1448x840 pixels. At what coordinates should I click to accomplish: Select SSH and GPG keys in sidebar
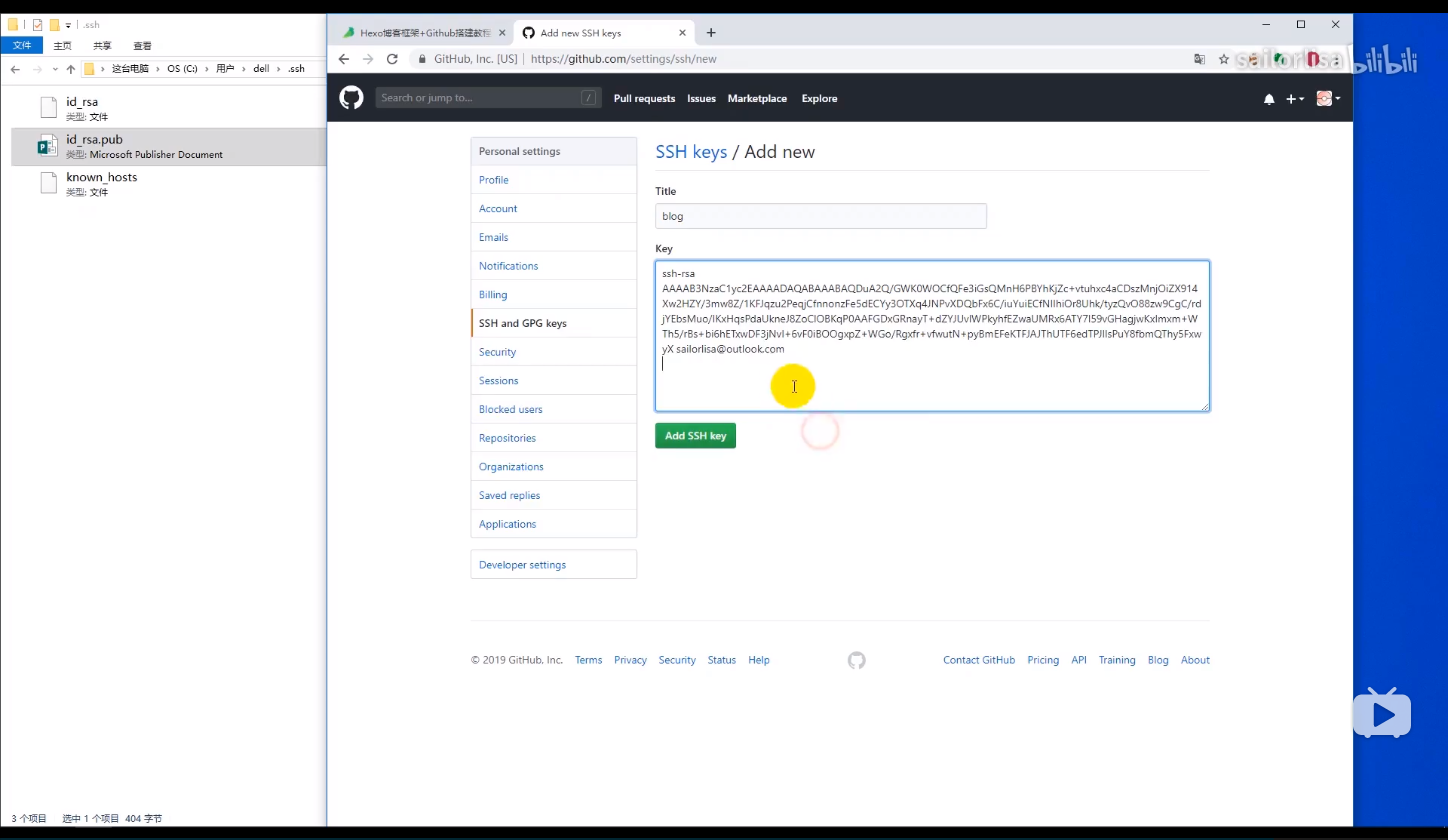click(554, 323)
